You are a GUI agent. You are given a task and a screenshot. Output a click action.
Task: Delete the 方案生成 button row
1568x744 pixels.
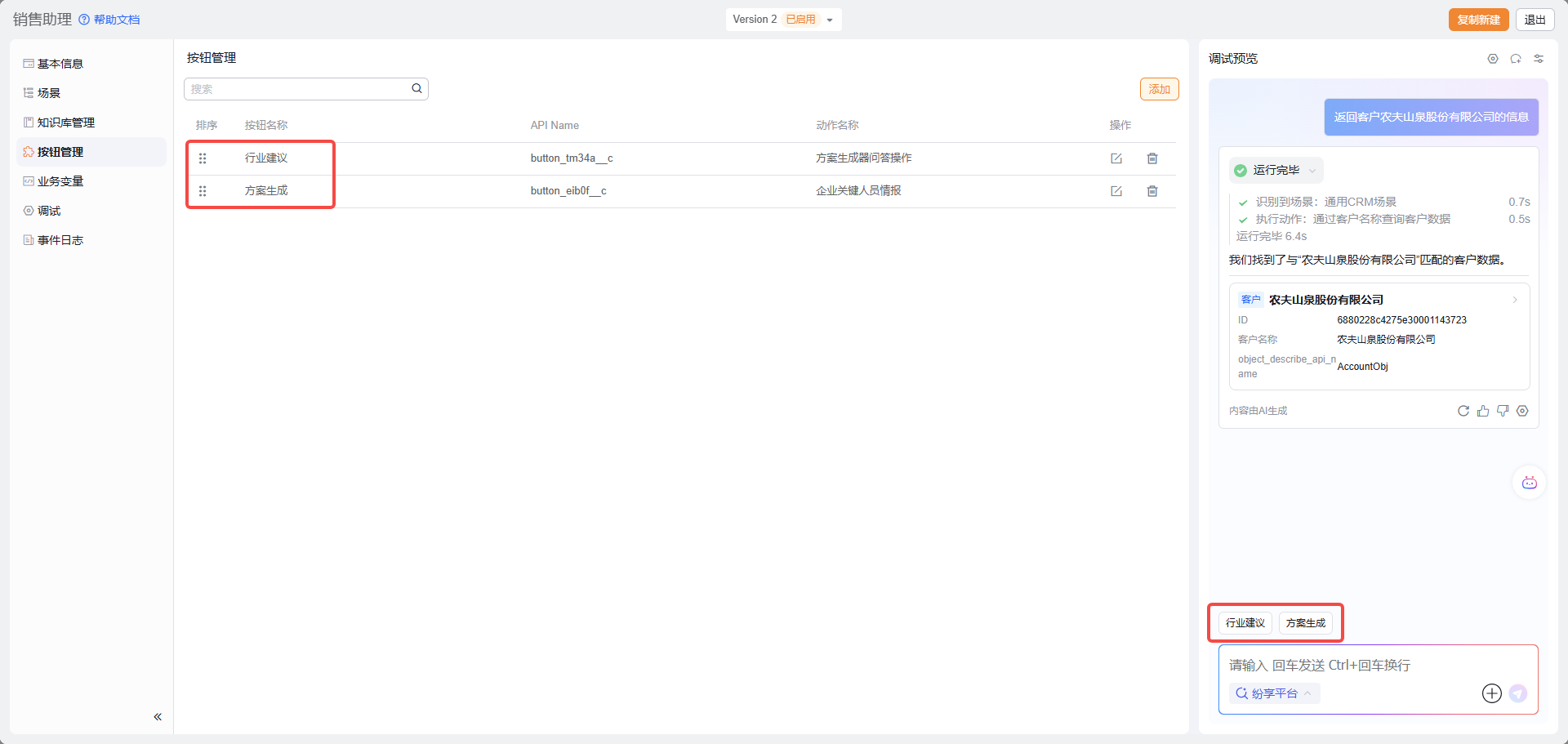pyautogui.click(x=1152, y=191)
